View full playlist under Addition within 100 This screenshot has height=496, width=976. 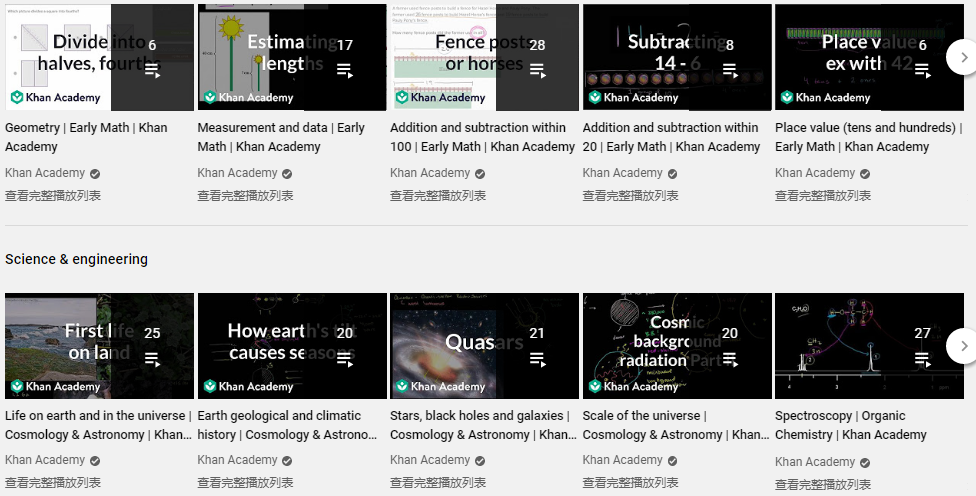[438, 195]
